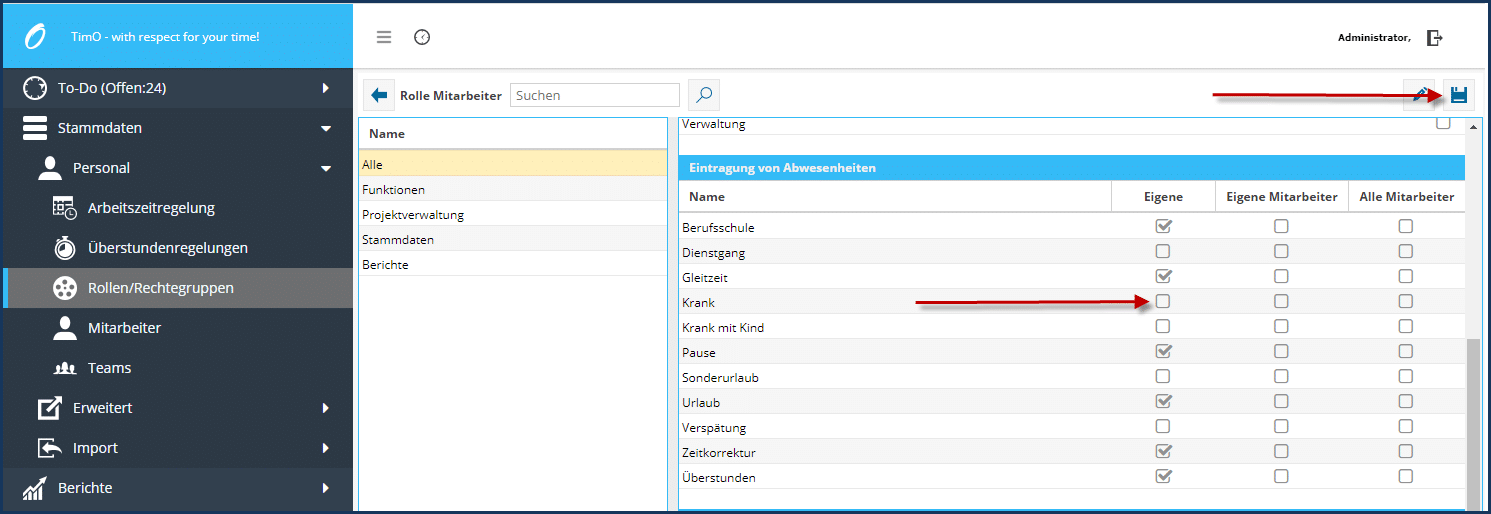Click the magnifier search icon
Viewport: 1491px width, 514px height.
(x=704, y=95)
